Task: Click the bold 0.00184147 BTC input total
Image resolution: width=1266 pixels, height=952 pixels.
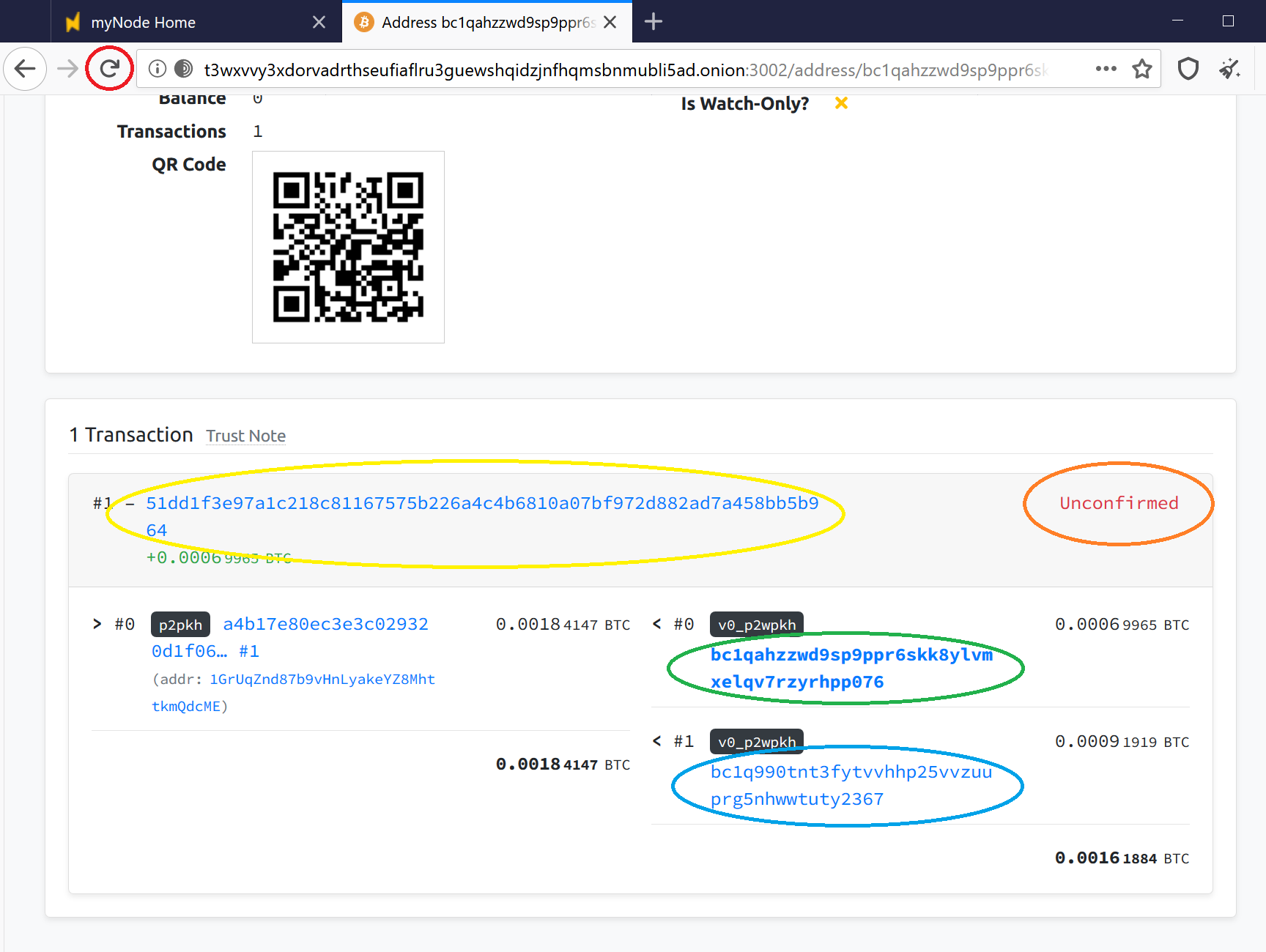Action: click(x=563, y=765)
